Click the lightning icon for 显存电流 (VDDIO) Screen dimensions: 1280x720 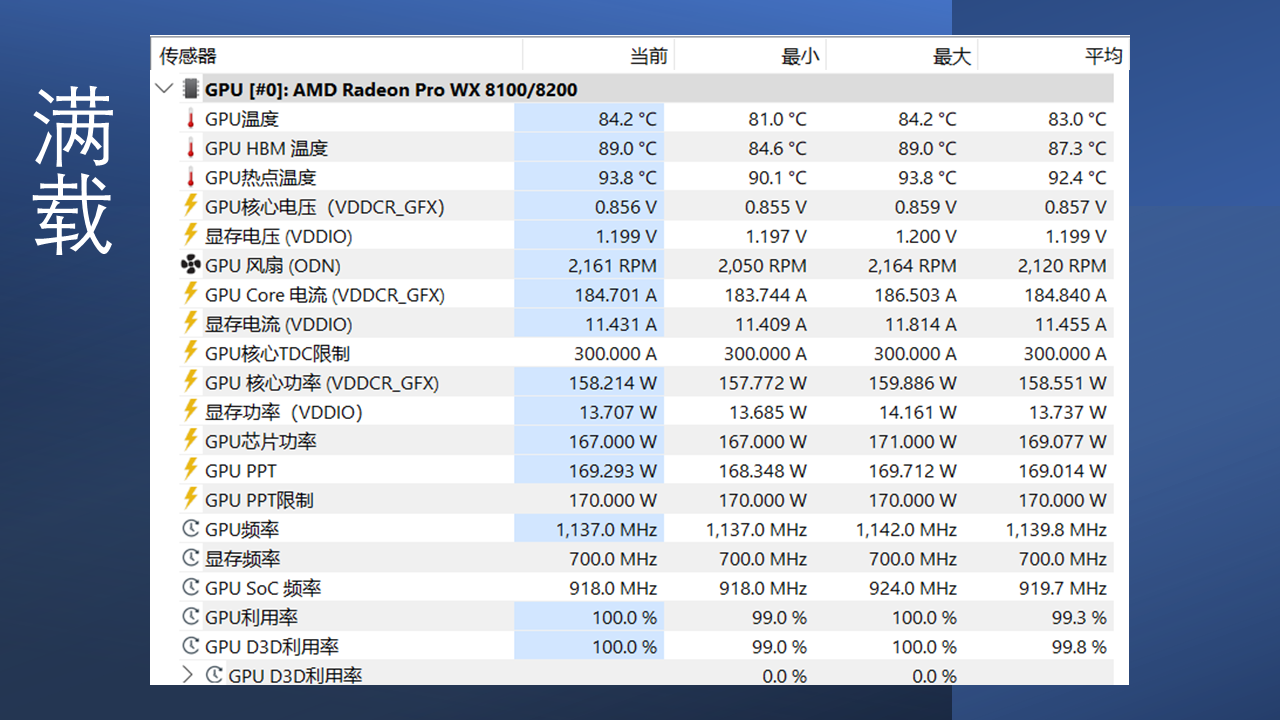pos(190,323)
